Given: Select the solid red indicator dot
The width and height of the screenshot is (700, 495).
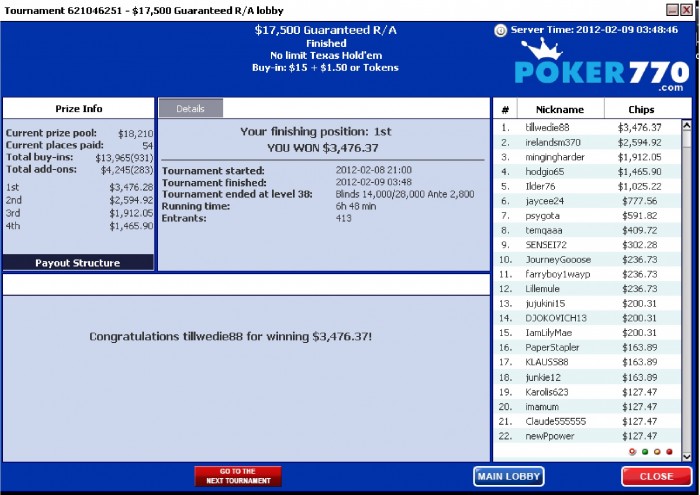Looking at the screenshot, I should (669, 452).
